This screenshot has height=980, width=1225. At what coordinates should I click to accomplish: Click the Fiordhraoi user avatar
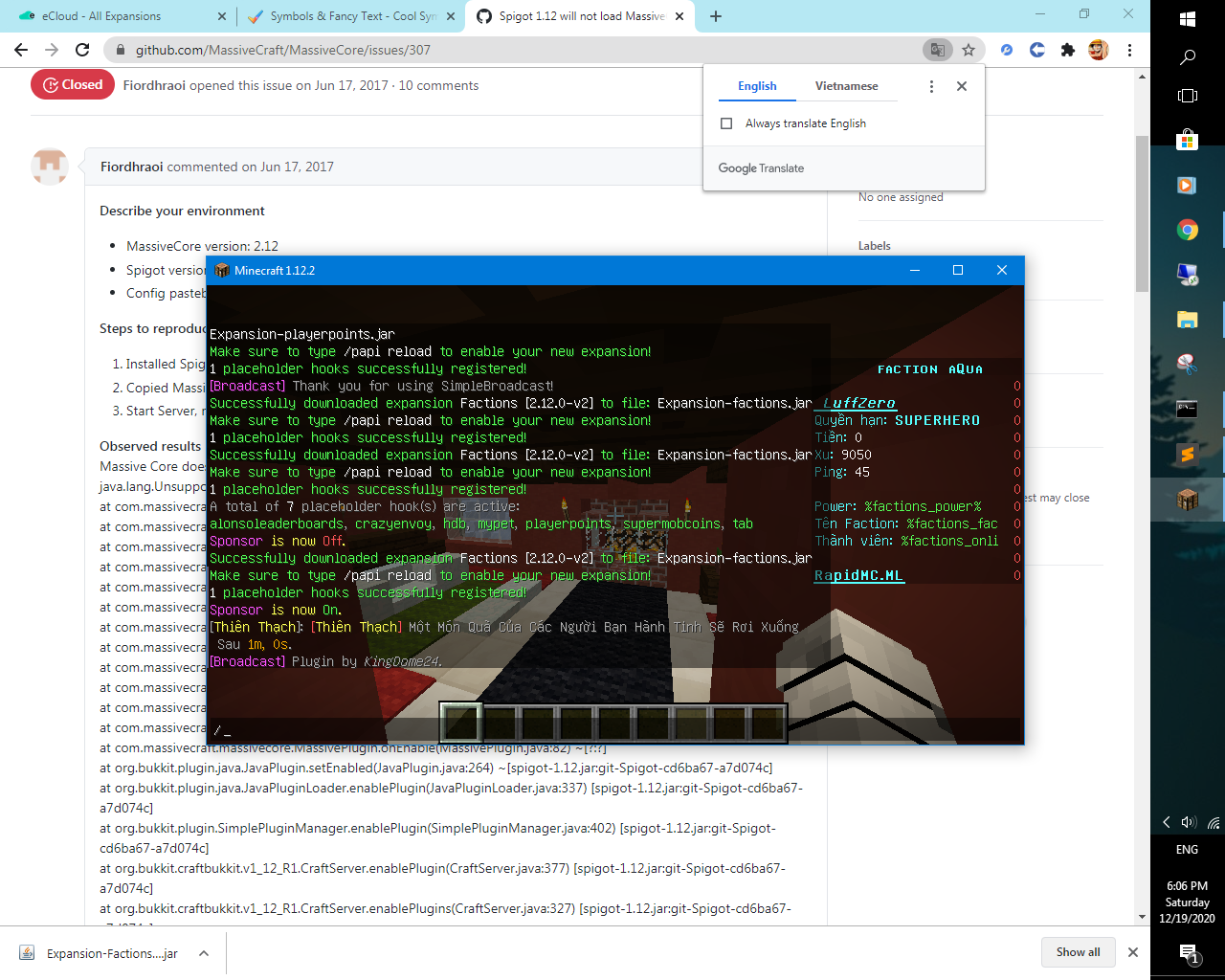click(x=50, y=167)
